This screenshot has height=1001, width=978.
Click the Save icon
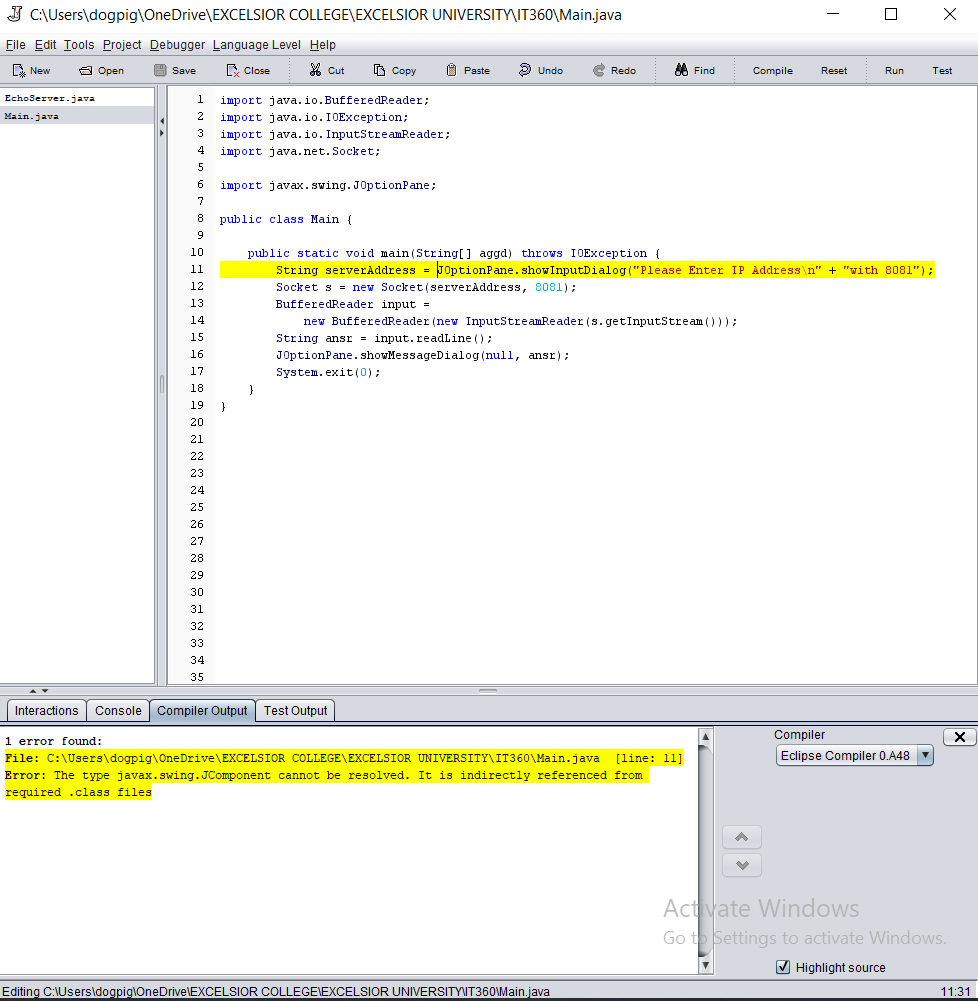[174, 70]
